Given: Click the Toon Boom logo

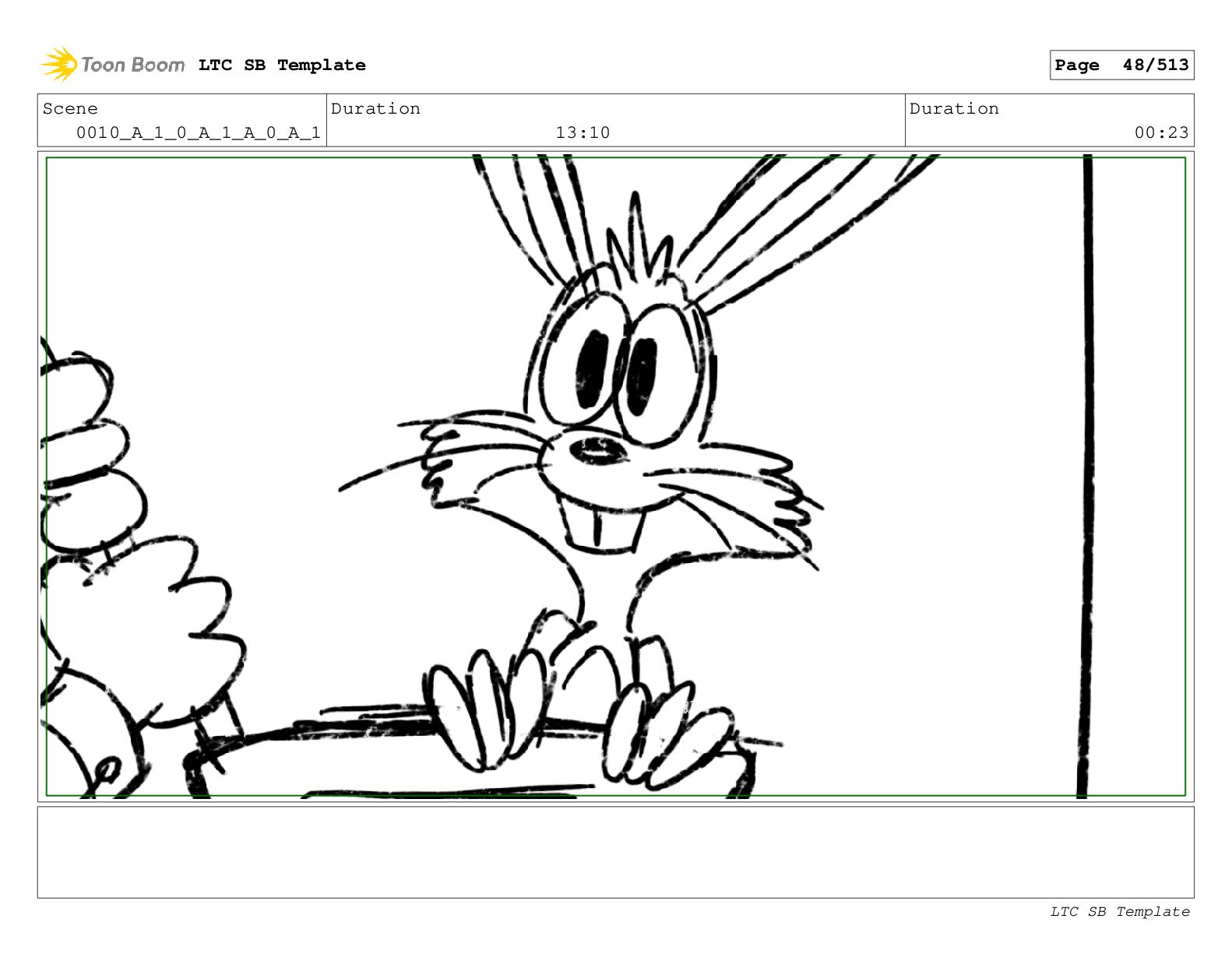Looking at the screenshot, I should [x=112, y=65].
